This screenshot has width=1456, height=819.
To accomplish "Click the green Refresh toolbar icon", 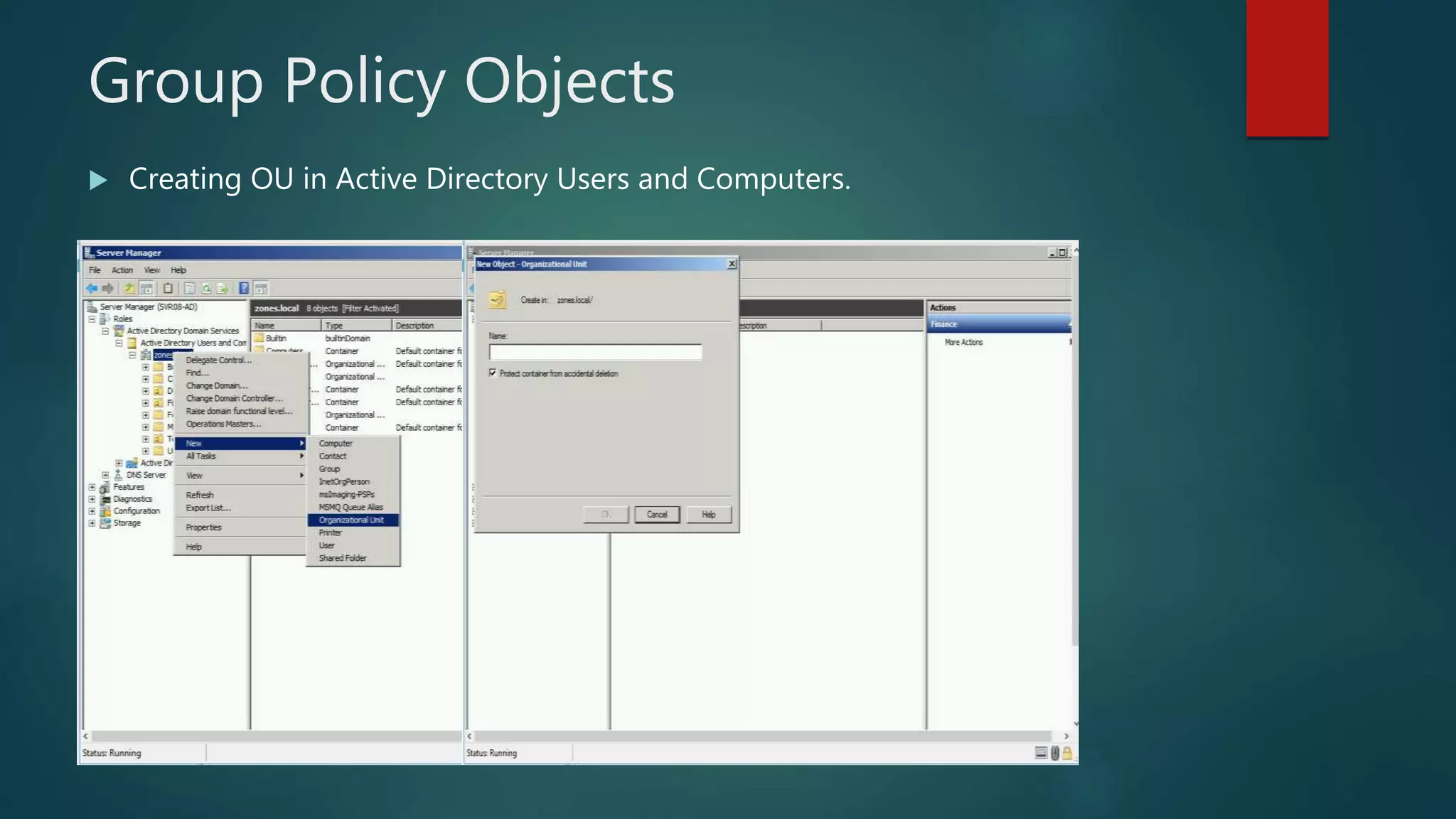I will [206, 289].
